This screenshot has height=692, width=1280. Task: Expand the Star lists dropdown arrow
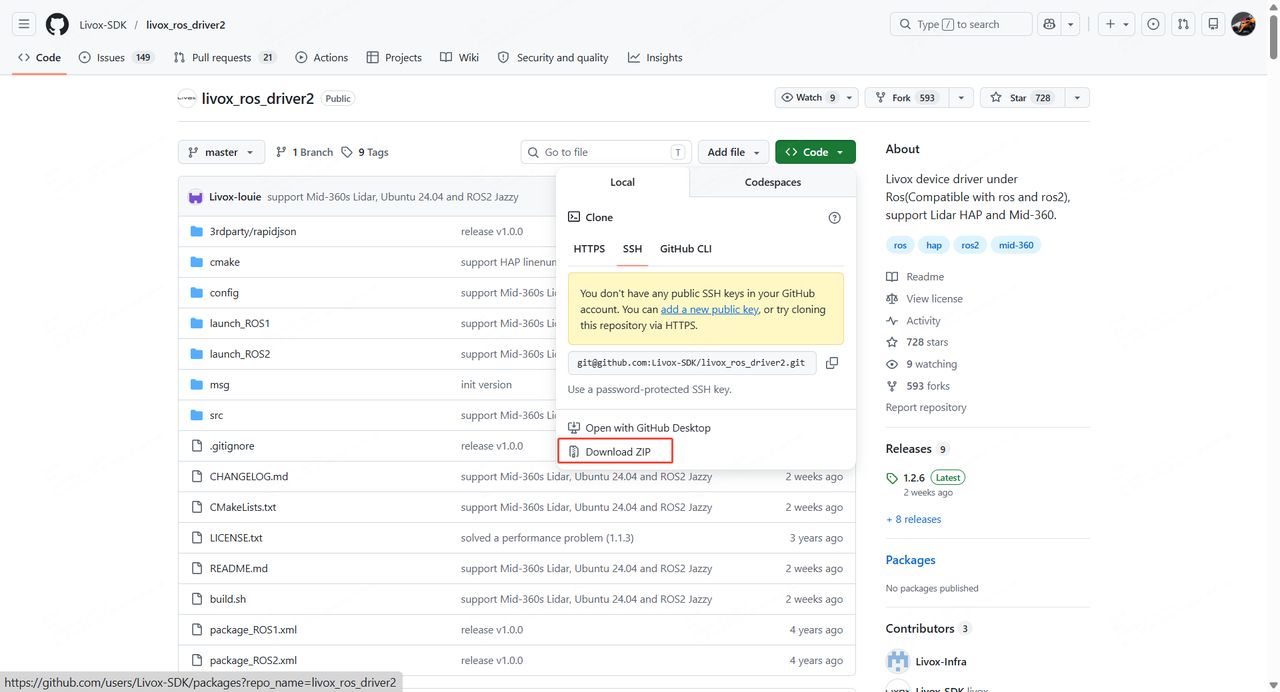click(1077, 98)
